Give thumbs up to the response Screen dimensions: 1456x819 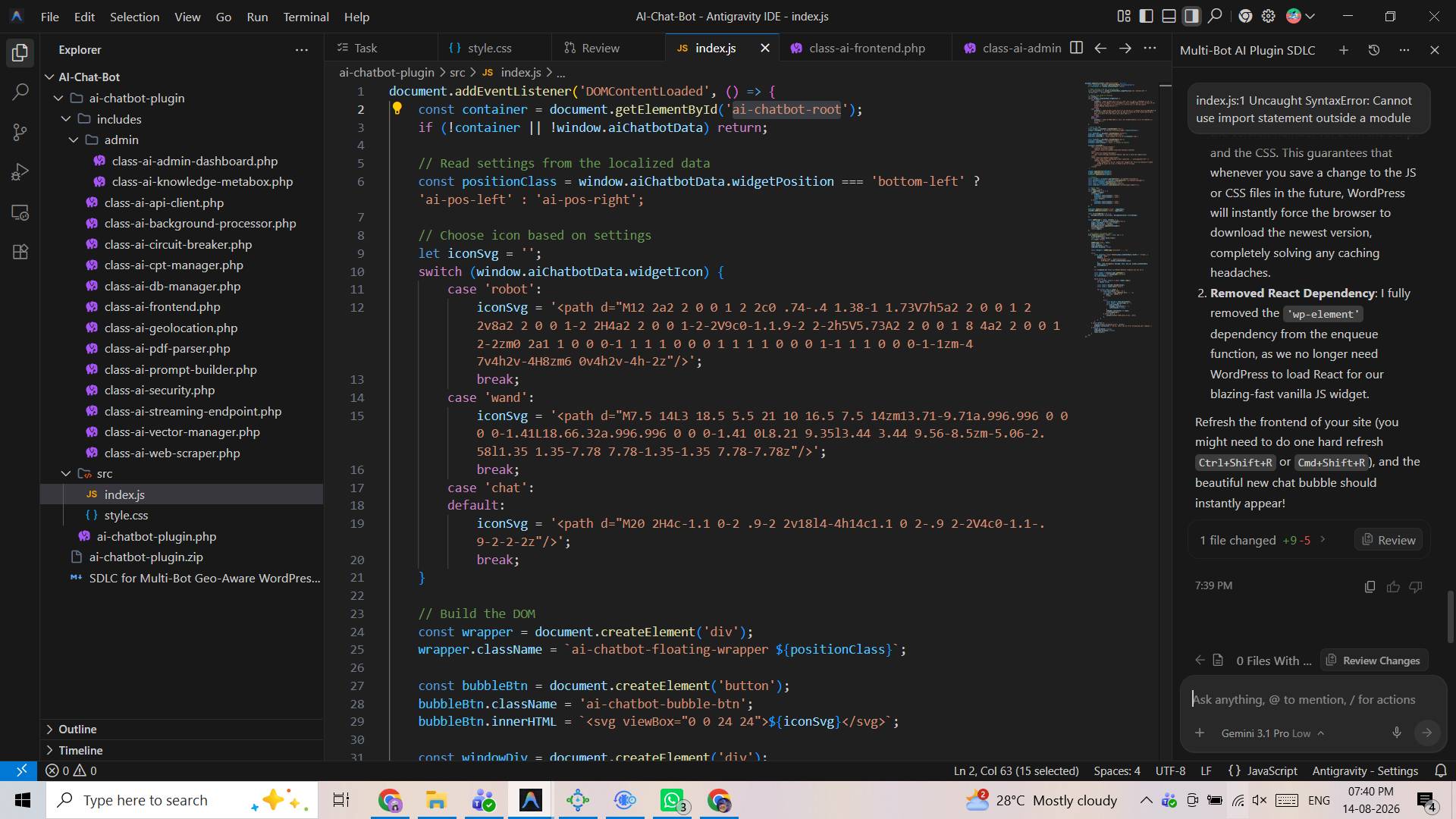click(x=1392, y=586)
